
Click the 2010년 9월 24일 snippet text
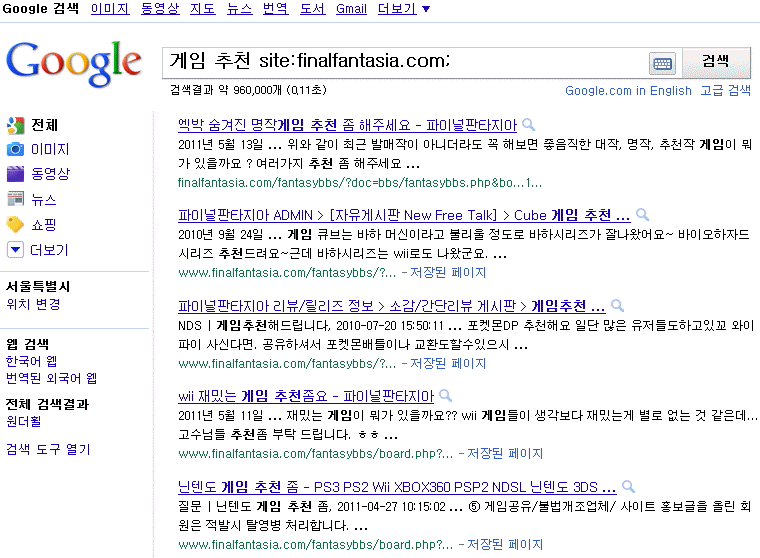point(221,235)
